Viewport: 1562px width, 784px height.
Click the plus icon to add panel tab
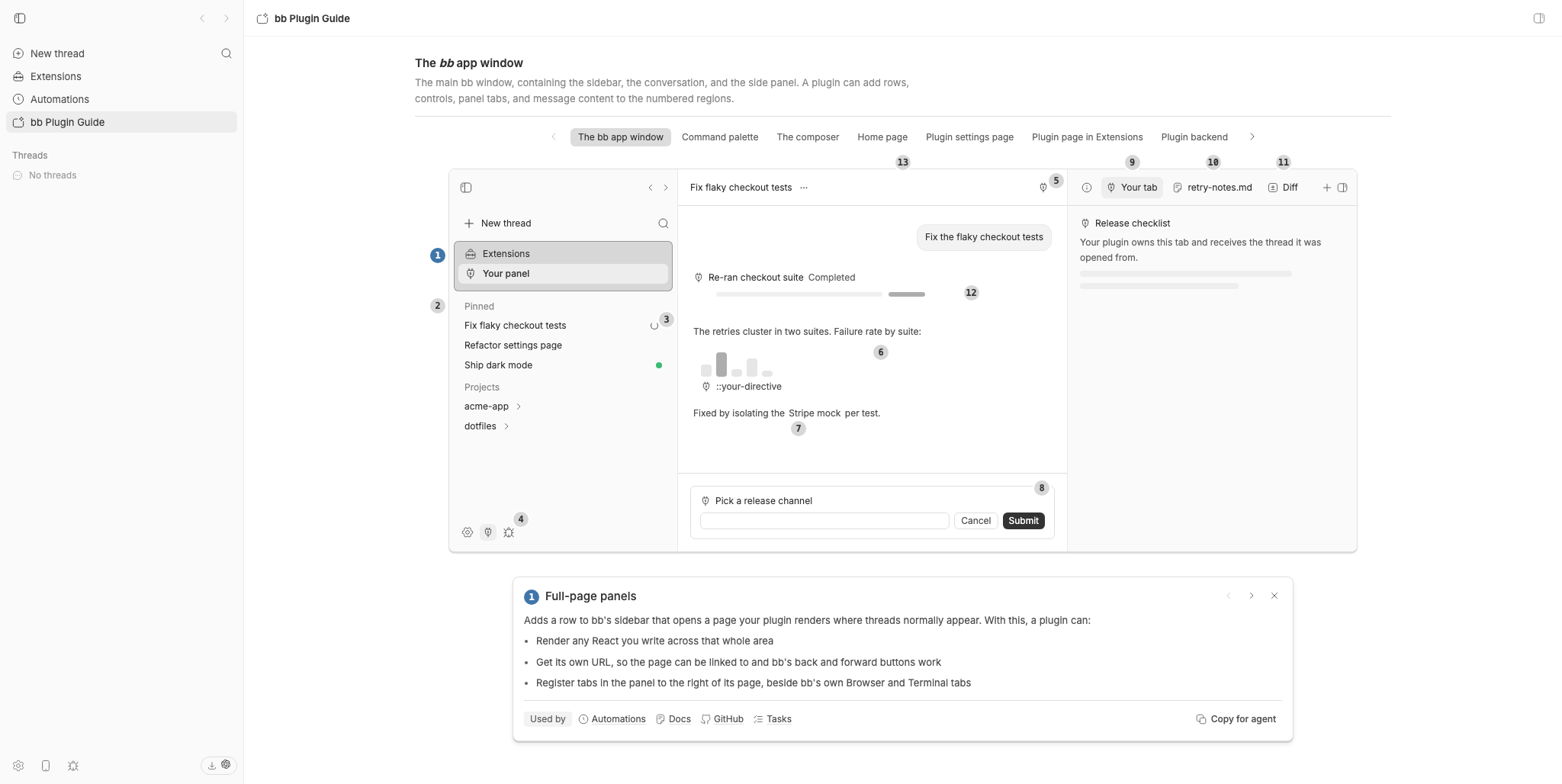click(1326, 188)
